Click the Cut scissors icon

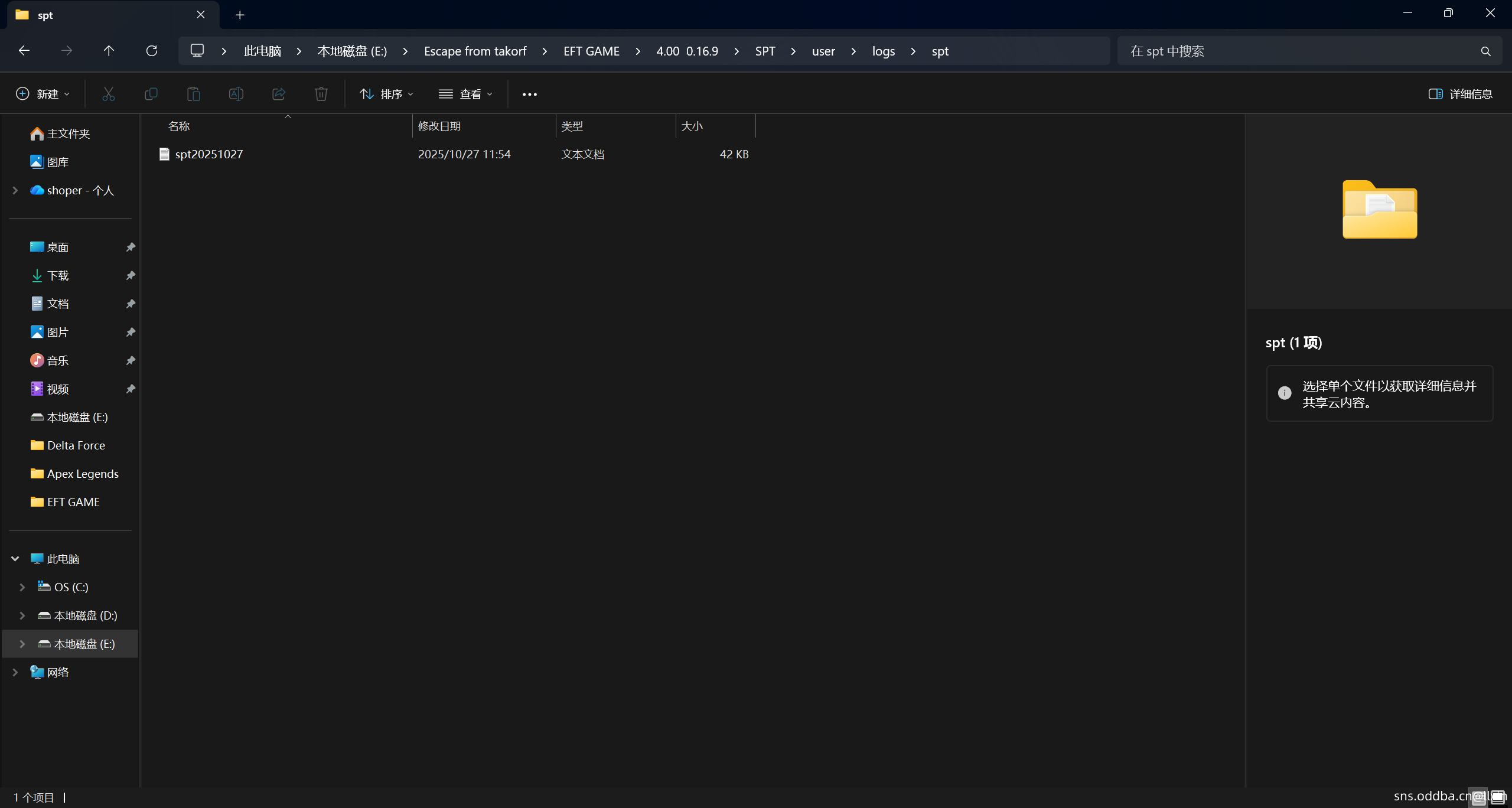(108, 94)
